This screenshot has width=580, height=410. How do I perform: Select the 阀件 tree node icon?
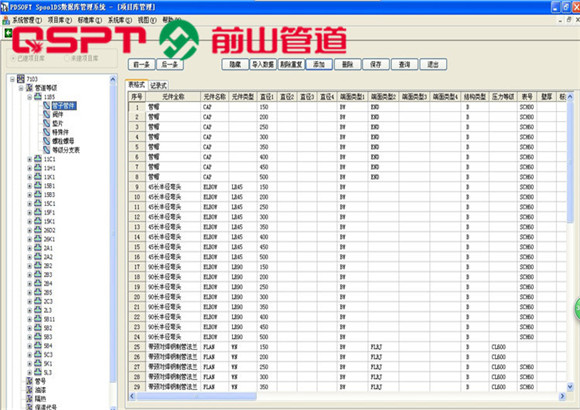click(x=47, y=114)
